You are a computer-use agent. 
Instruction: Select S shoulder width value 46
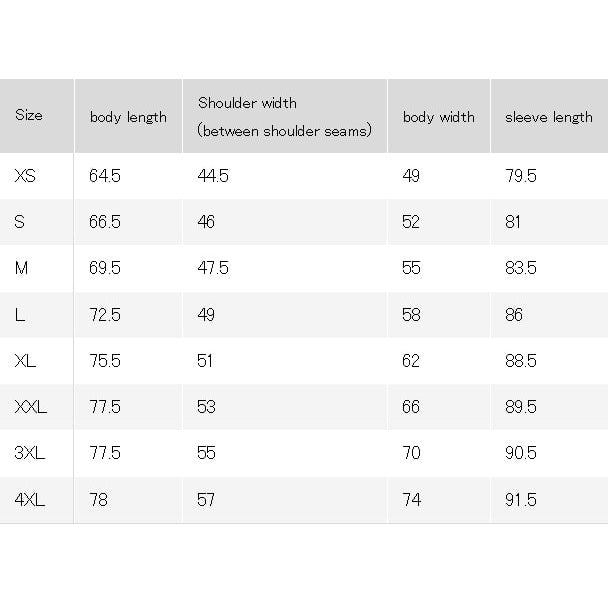click(x=206, y=222)
